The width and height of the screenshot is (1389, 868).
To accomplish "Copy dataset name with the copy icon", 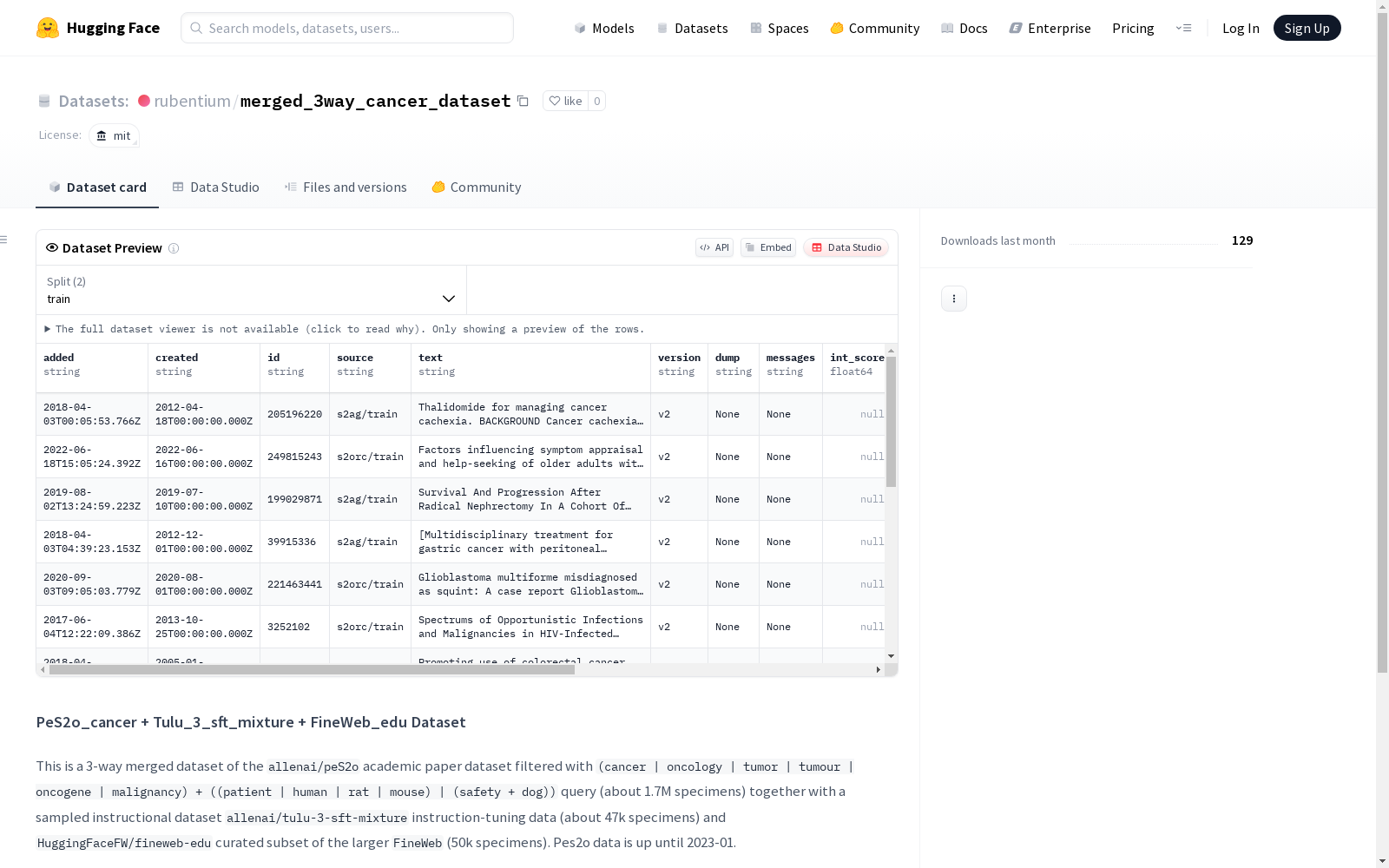I will pyautogui.click(x=523, y=101).
